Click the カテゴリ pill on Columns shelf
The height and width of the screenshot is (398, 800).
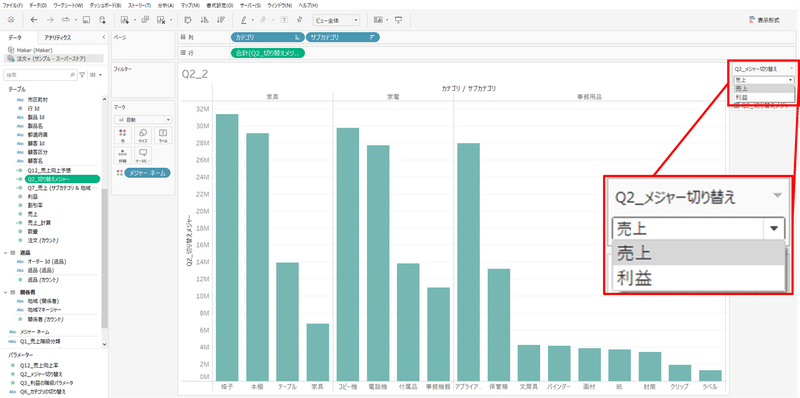coord(267,37)
